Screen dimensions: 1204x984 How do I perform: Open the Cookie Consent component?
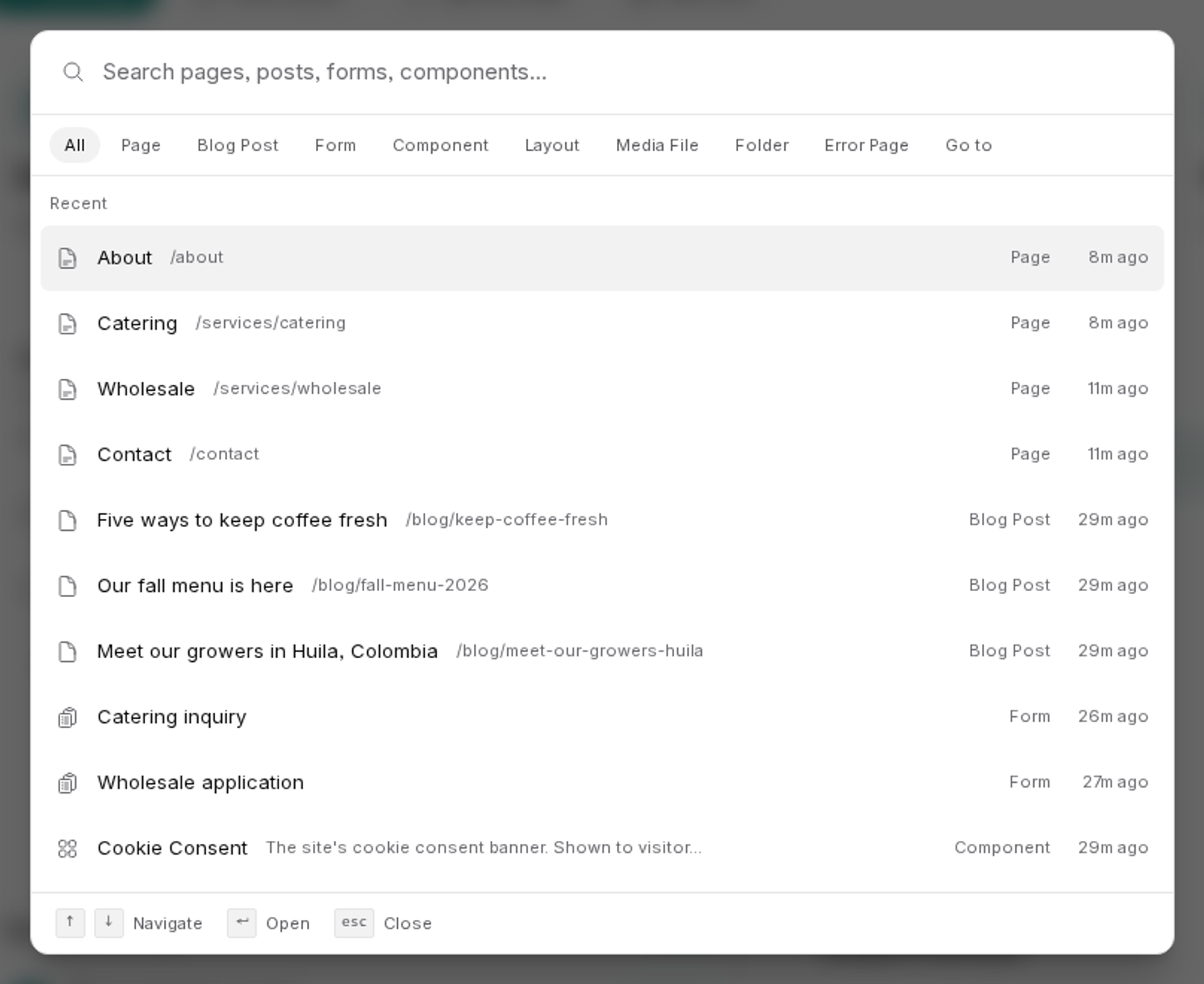pyautogui.click(x=602, y=848)
